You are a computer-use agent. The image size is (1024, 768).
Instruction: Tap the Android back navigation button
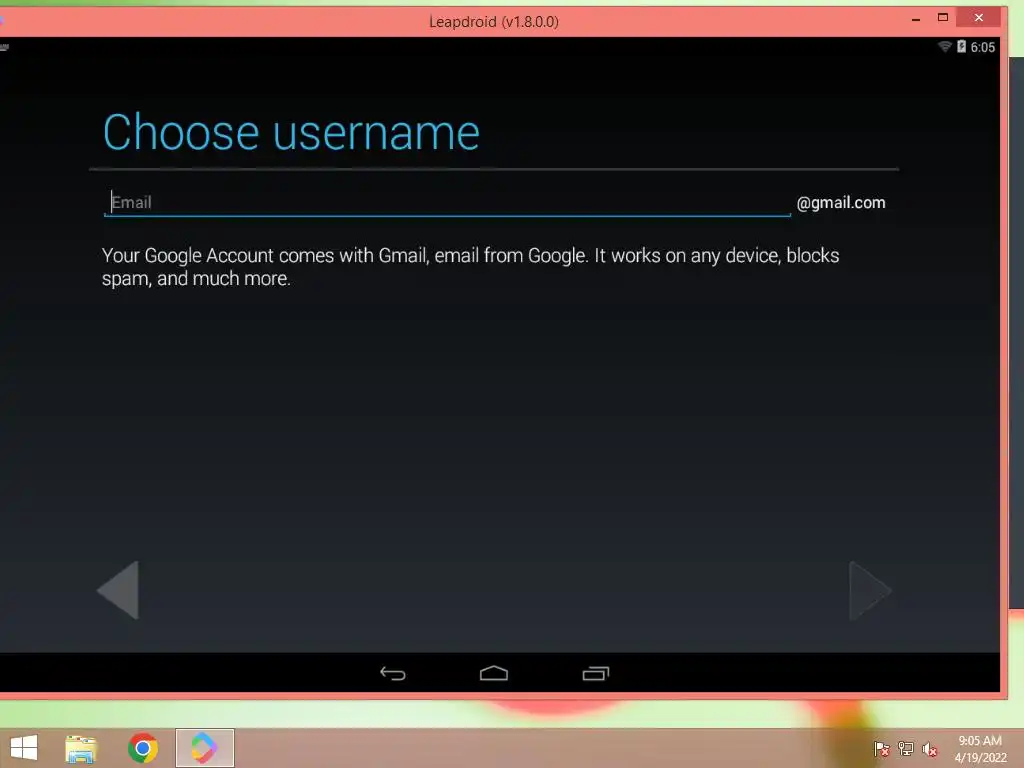coord(392,673)
